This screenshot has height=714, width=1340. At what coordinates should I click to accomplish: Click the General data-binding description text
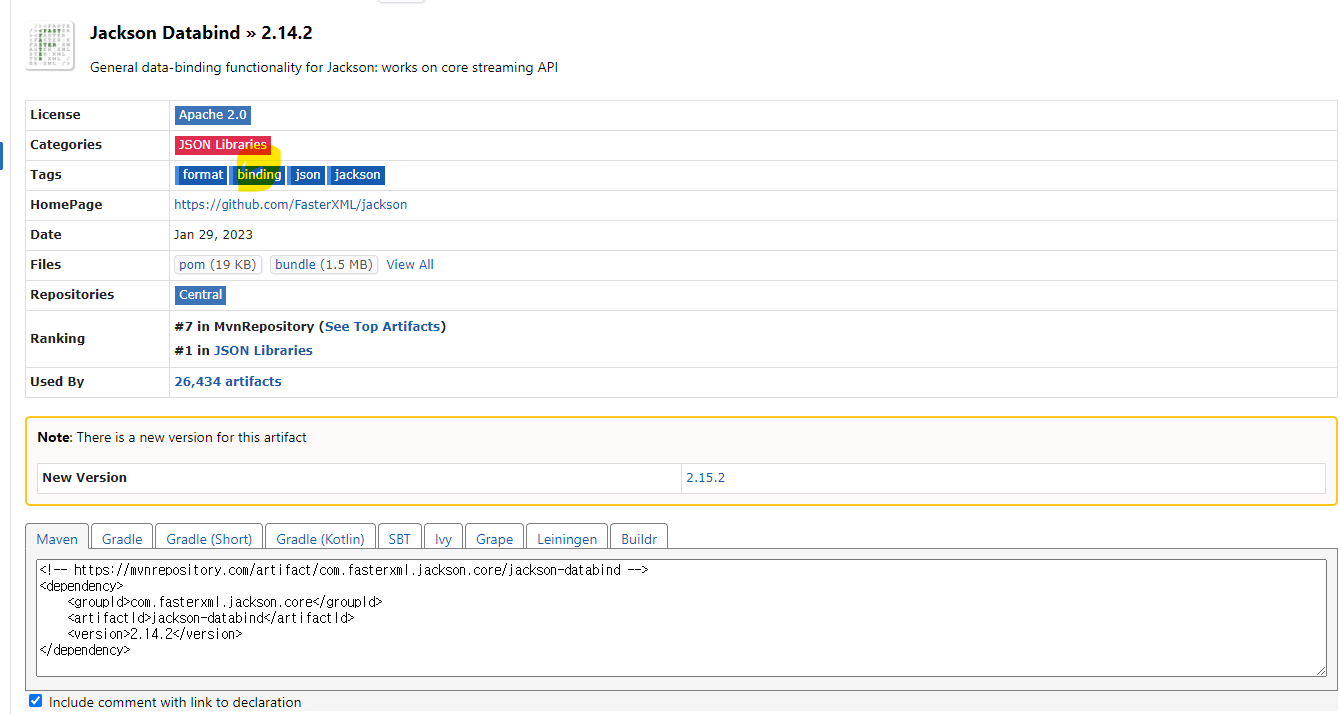pyautogui.click(x=324, y=68)
